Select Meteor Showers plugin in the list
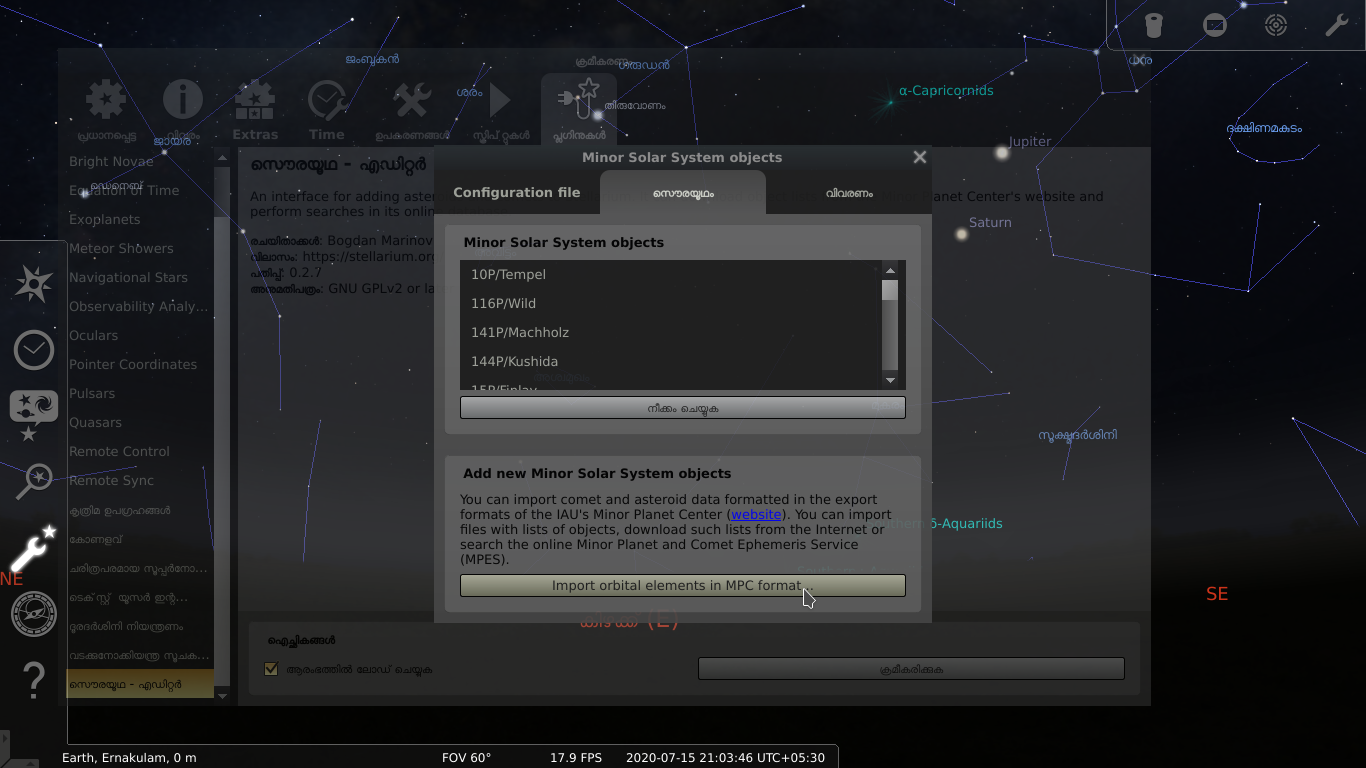This screenshot has height=768, width=1366. [x=138, y=248]
